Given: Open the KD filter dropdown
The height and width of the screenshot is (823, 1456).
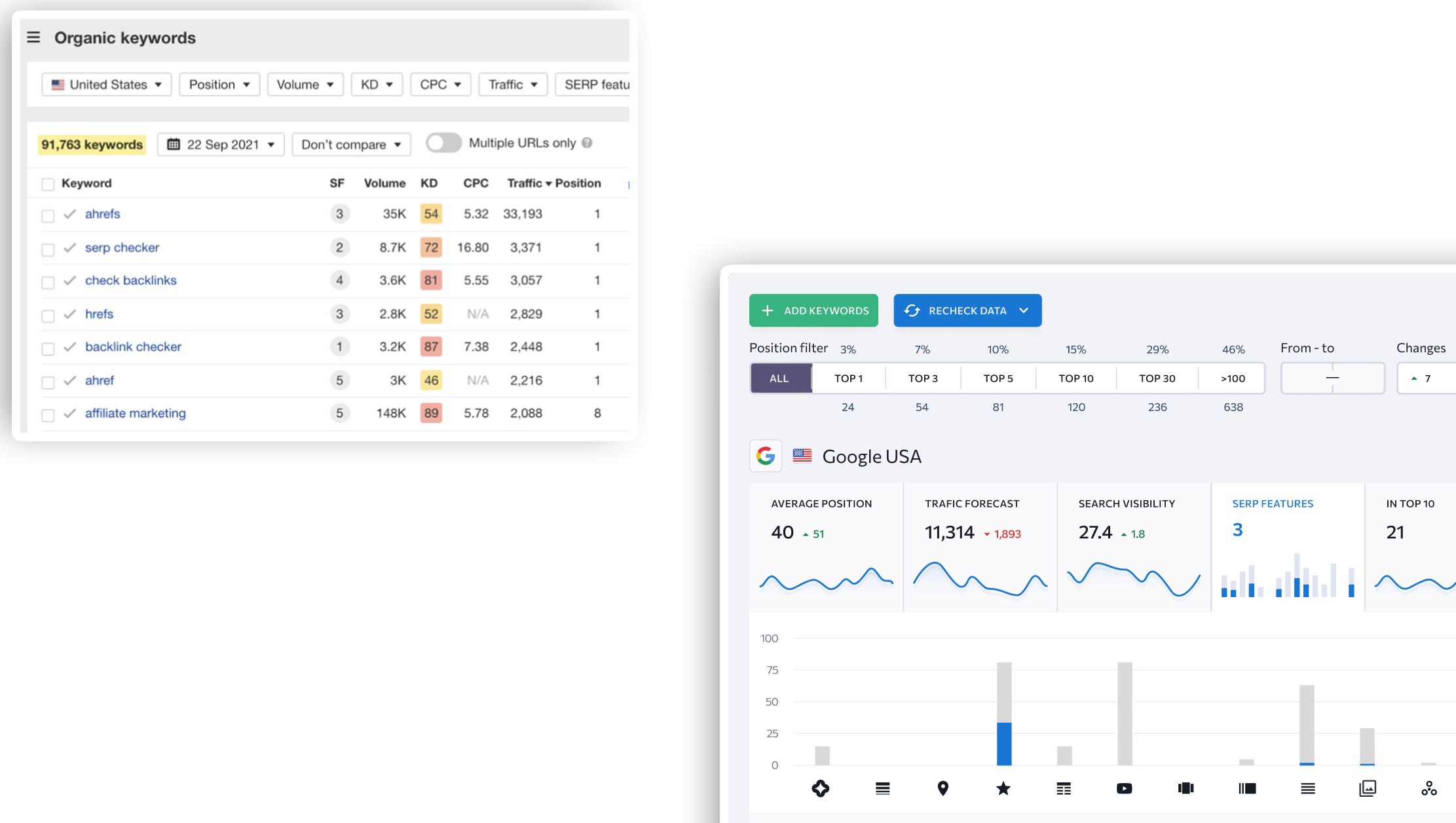Looking at the screenshot, I should coord(376,84).
